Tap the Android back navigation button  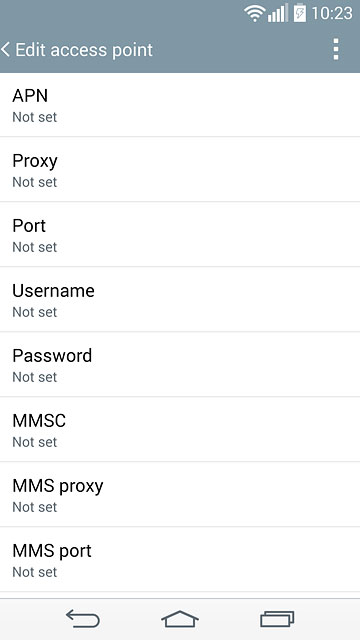click(83, 618)
